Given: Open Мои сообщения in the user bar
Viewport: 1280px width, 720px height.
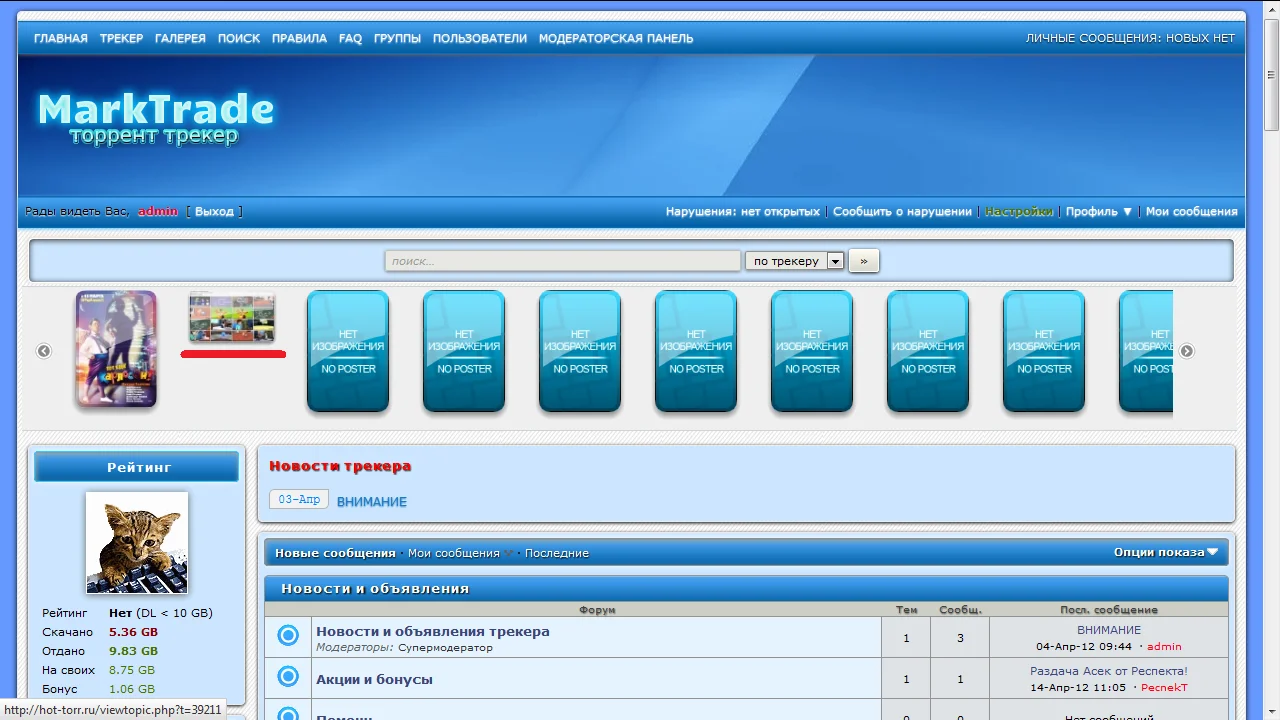Looking at the screenshot, I should 1192,211.
